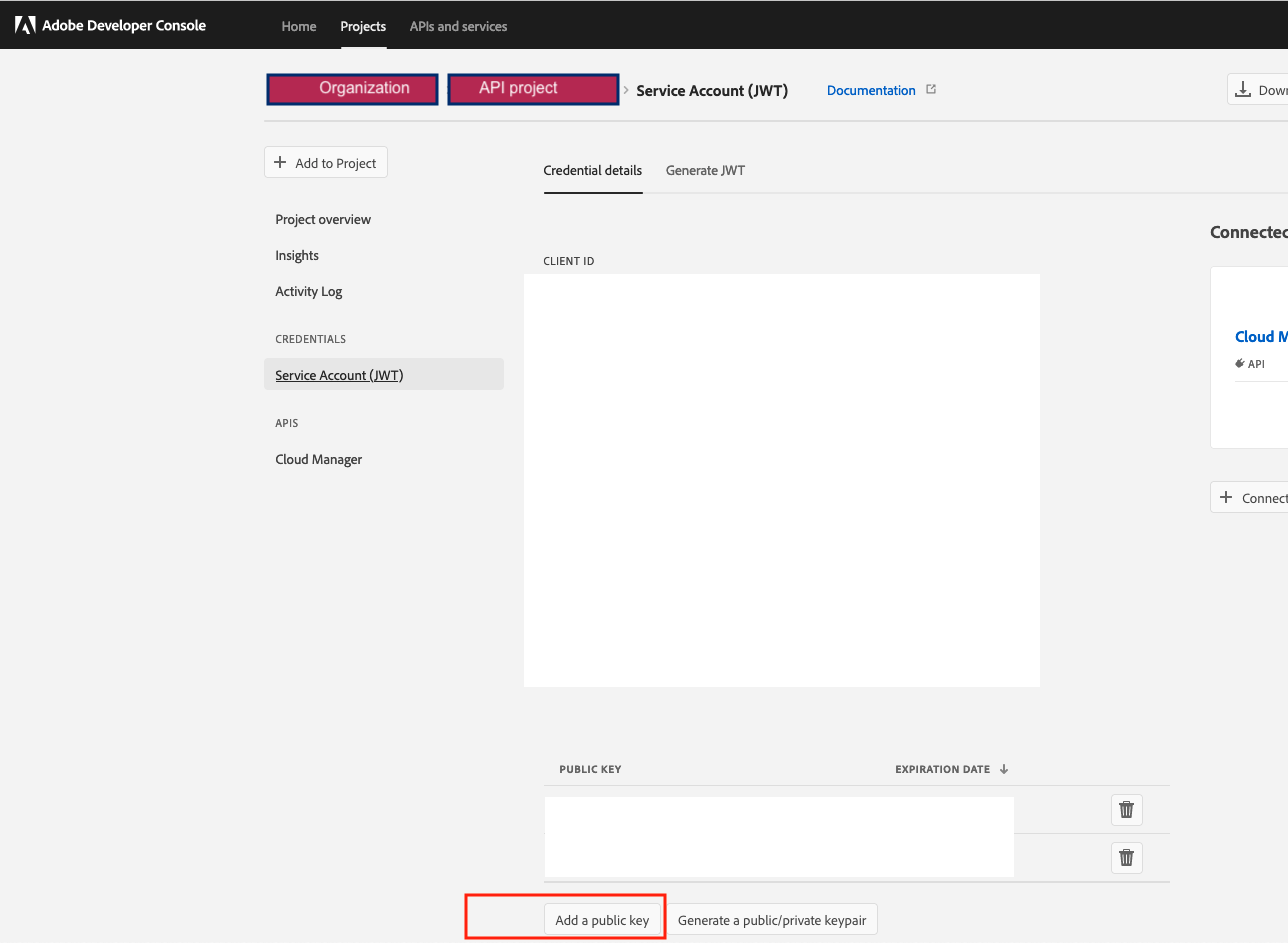Click the API project breadcrumb button
Screen dimensions: 1288x943
coord(532,88)
